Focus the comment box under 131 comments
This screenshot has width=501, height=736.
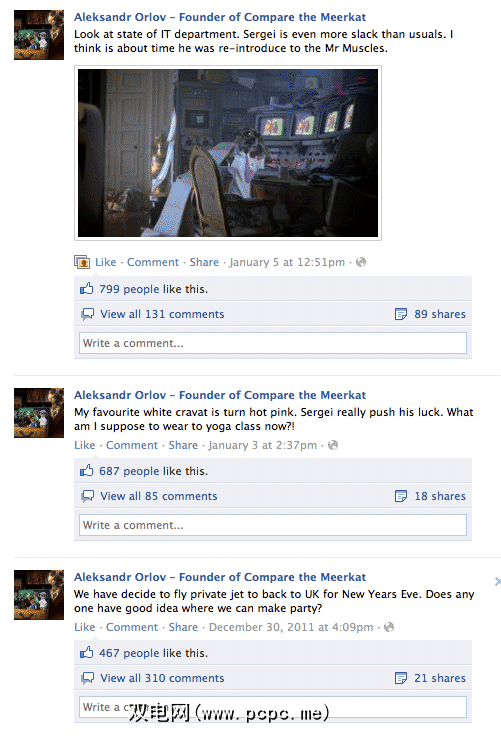pos(273,343)
